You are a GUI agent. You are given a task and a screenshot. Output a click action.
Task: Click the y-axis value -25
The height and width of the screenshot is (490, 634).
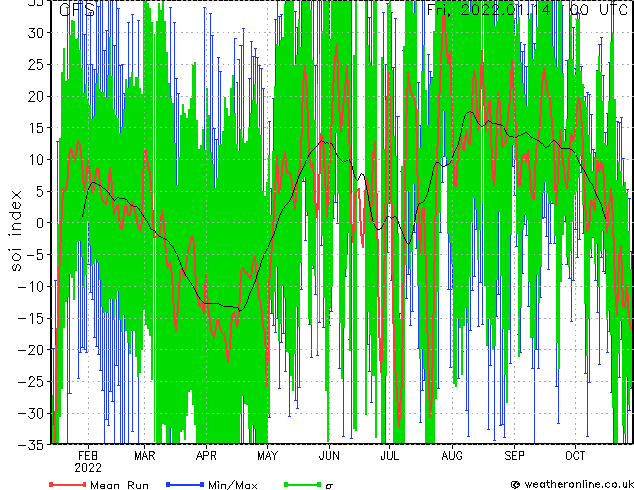pos(32,382)
